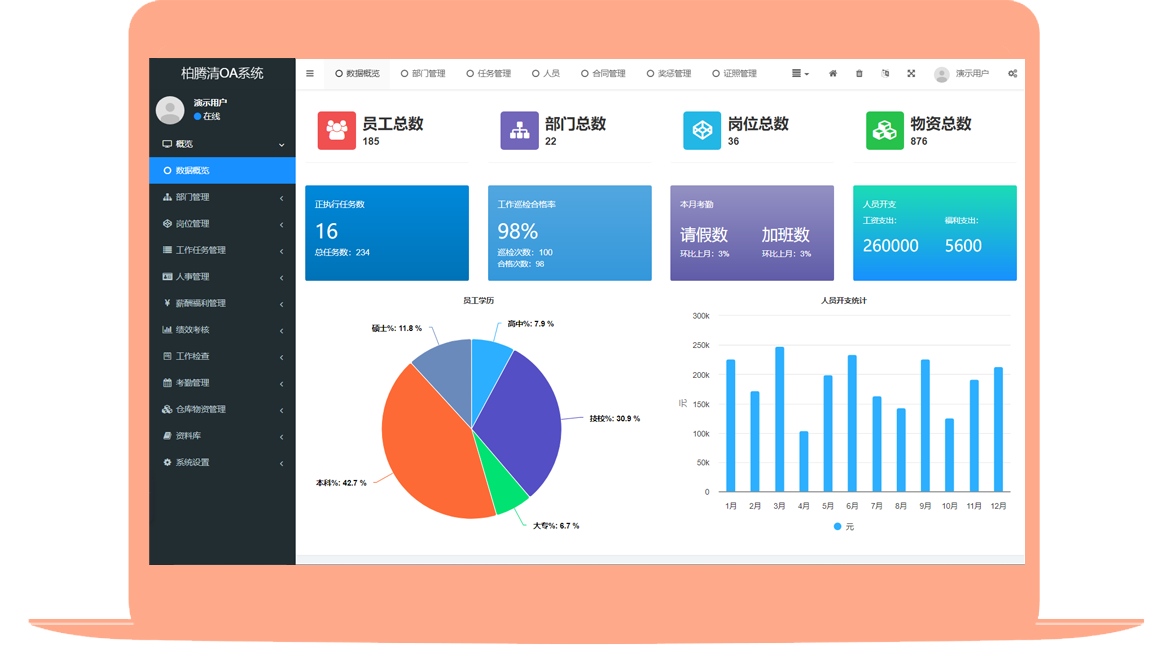Switch to the 证照管理 tab
The image size is (1171, 648).
coord(735,73)
